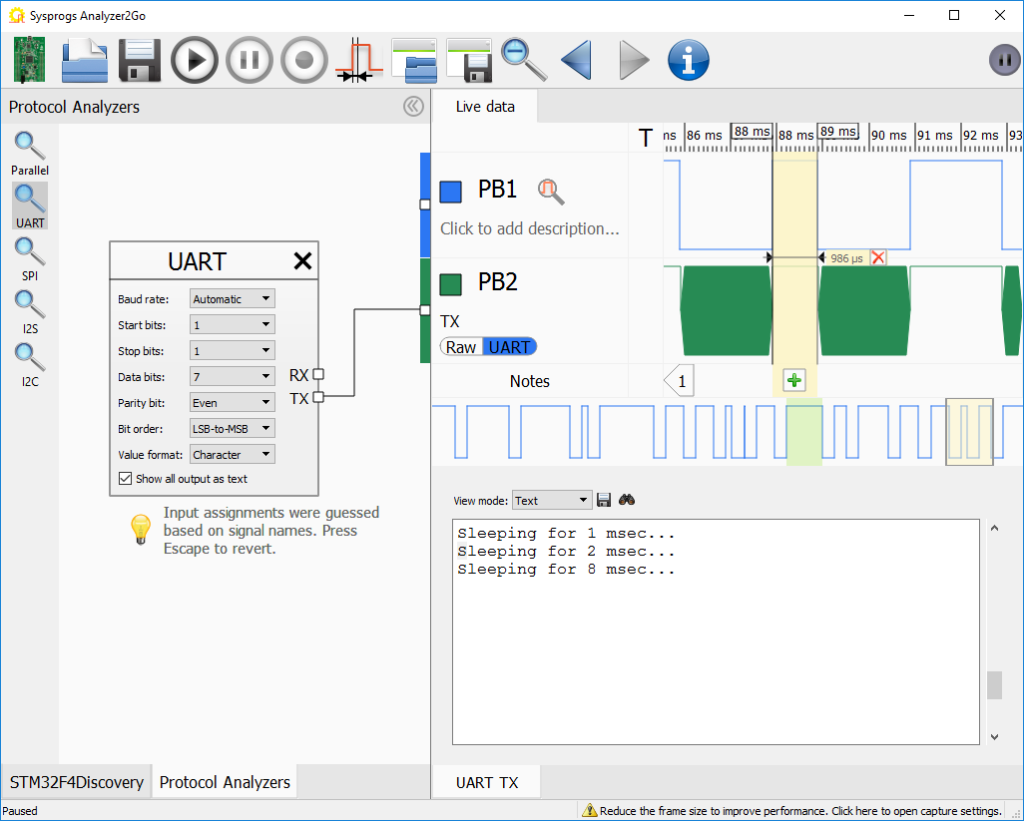Save decoded text output
The height and width of the screenshot is (821, 1024).
pyautogui.click(x=604, y=500)
